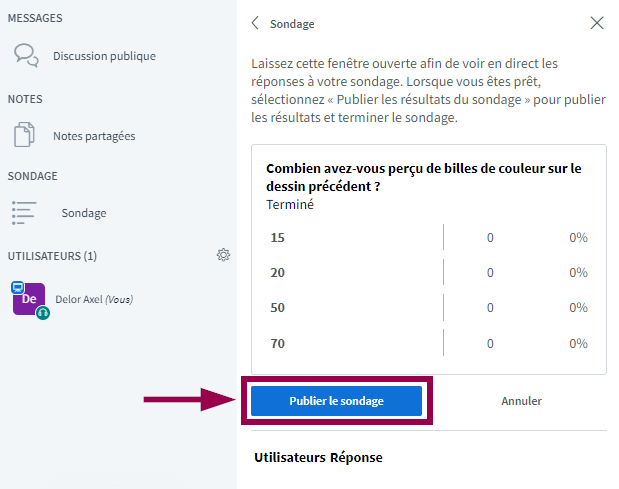Click the Utilisateurs Réponse header

(318, 457)
